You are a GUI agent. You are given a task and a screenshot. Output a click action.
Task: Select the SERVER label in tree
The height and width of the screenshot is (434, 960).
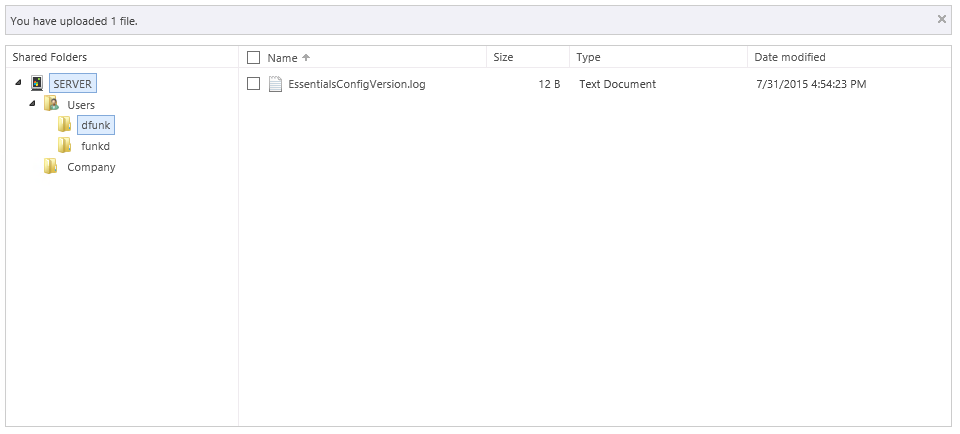tap(72, 84)
